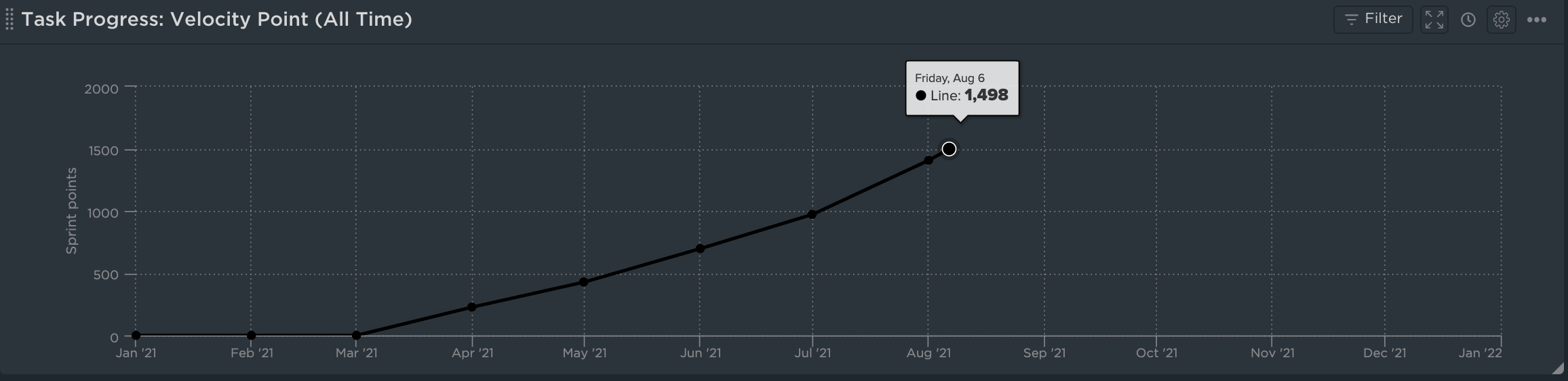Click the Sep '21 axis label
The image size is (1568, 381).
tap(1044, 353)
